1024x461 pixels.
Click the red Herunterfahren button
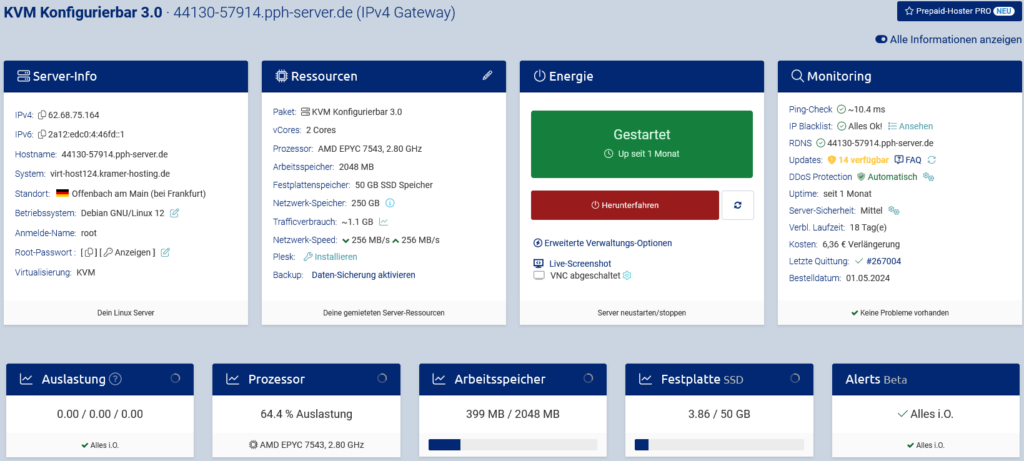pyautogui.click(x=625, y=205)
